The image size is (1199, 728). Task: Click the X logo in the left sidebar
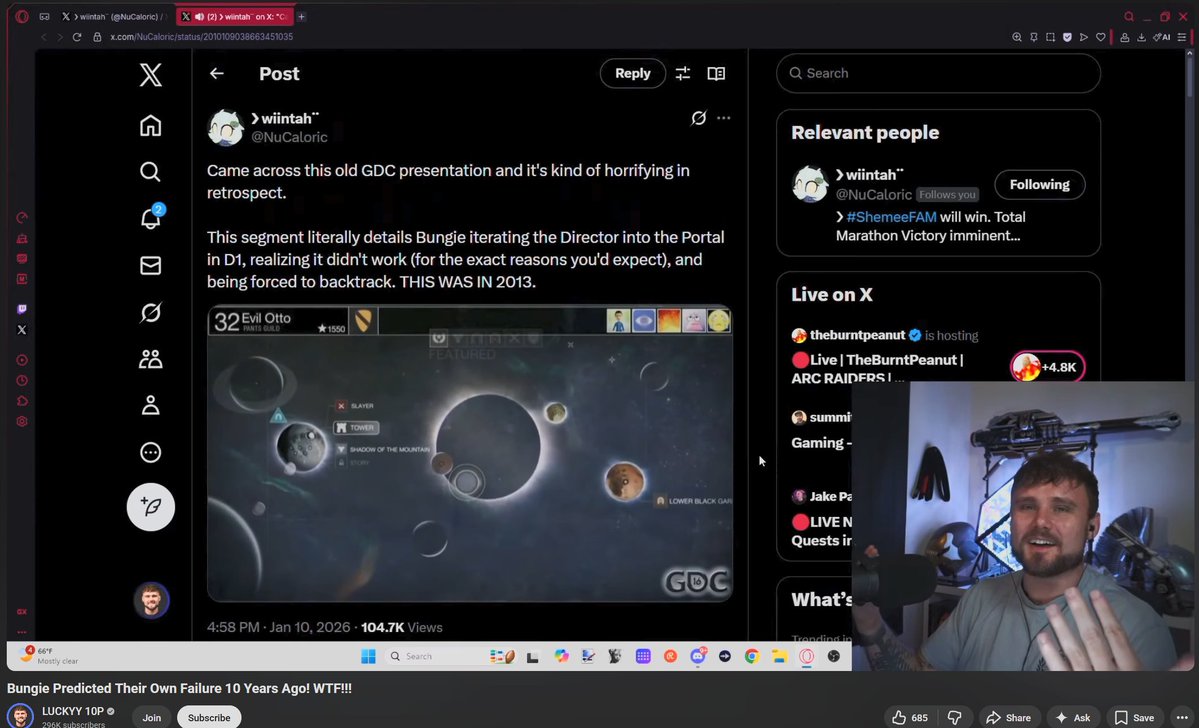151,75
